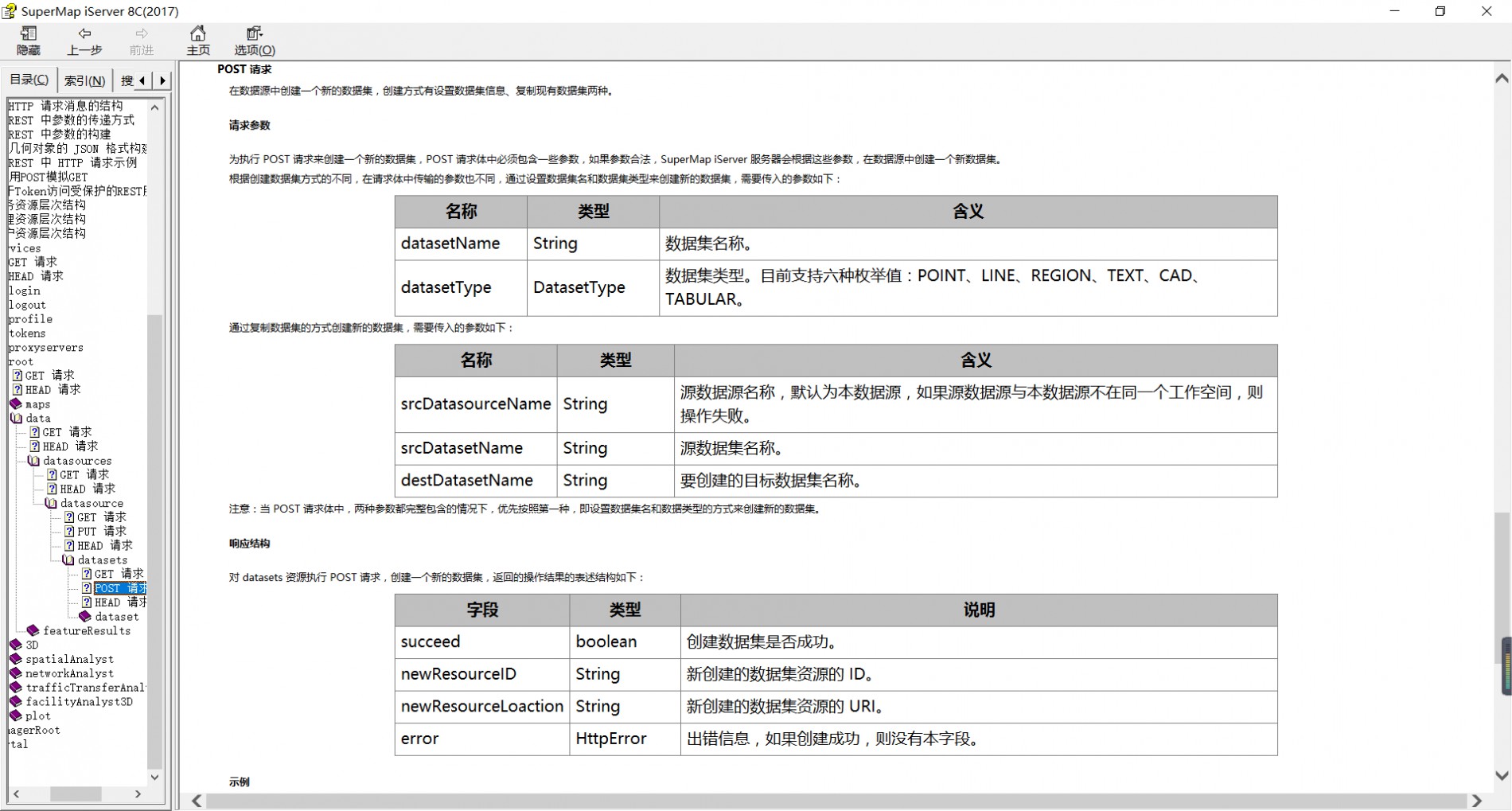The image size is (1512, 811).
Task: Open the spatialAnalyst node label
Action: (69, 659)
